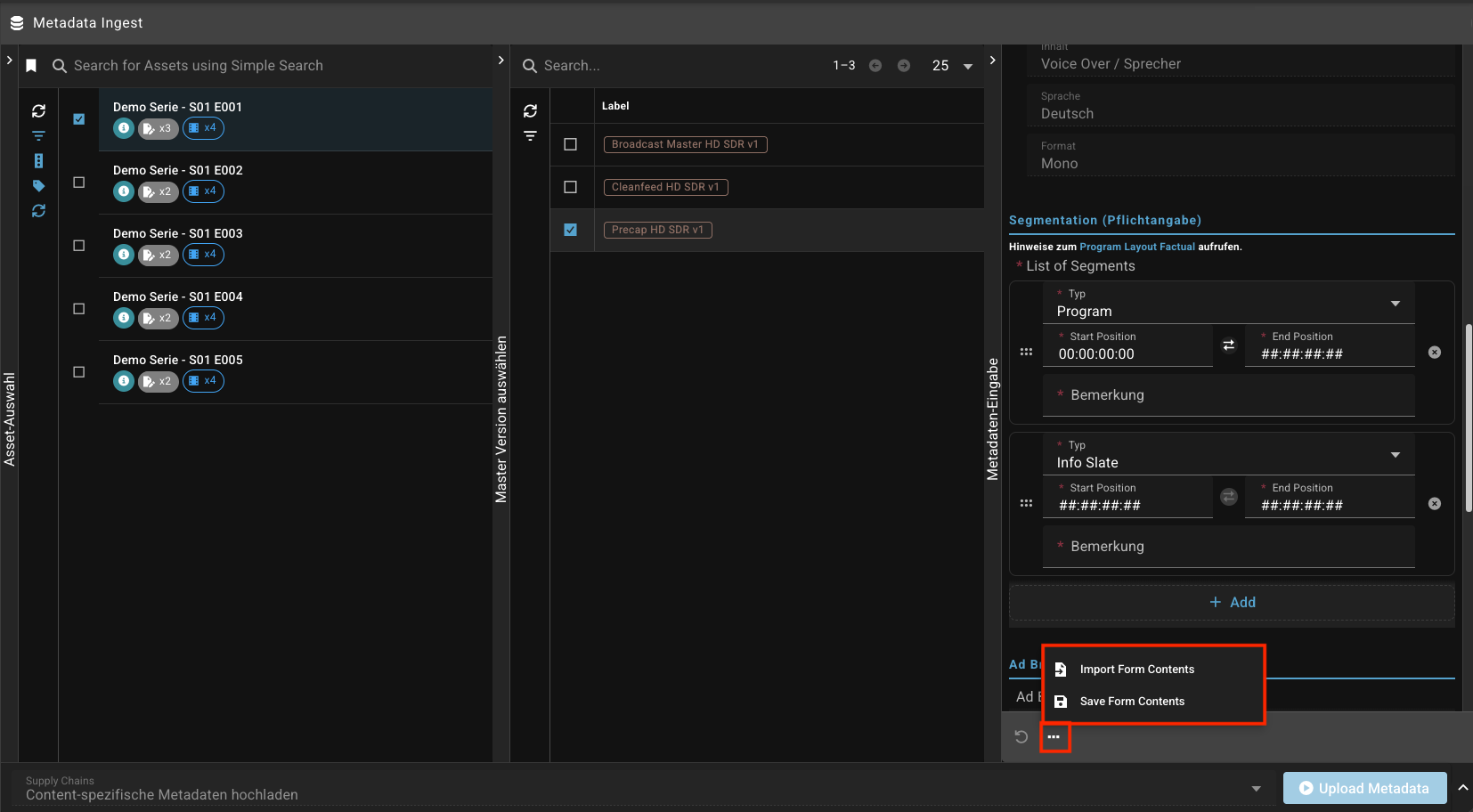This screenshot has height=812, width=1473.
Task: Open the asset filter icon
Action: click(x=38, y=136)
